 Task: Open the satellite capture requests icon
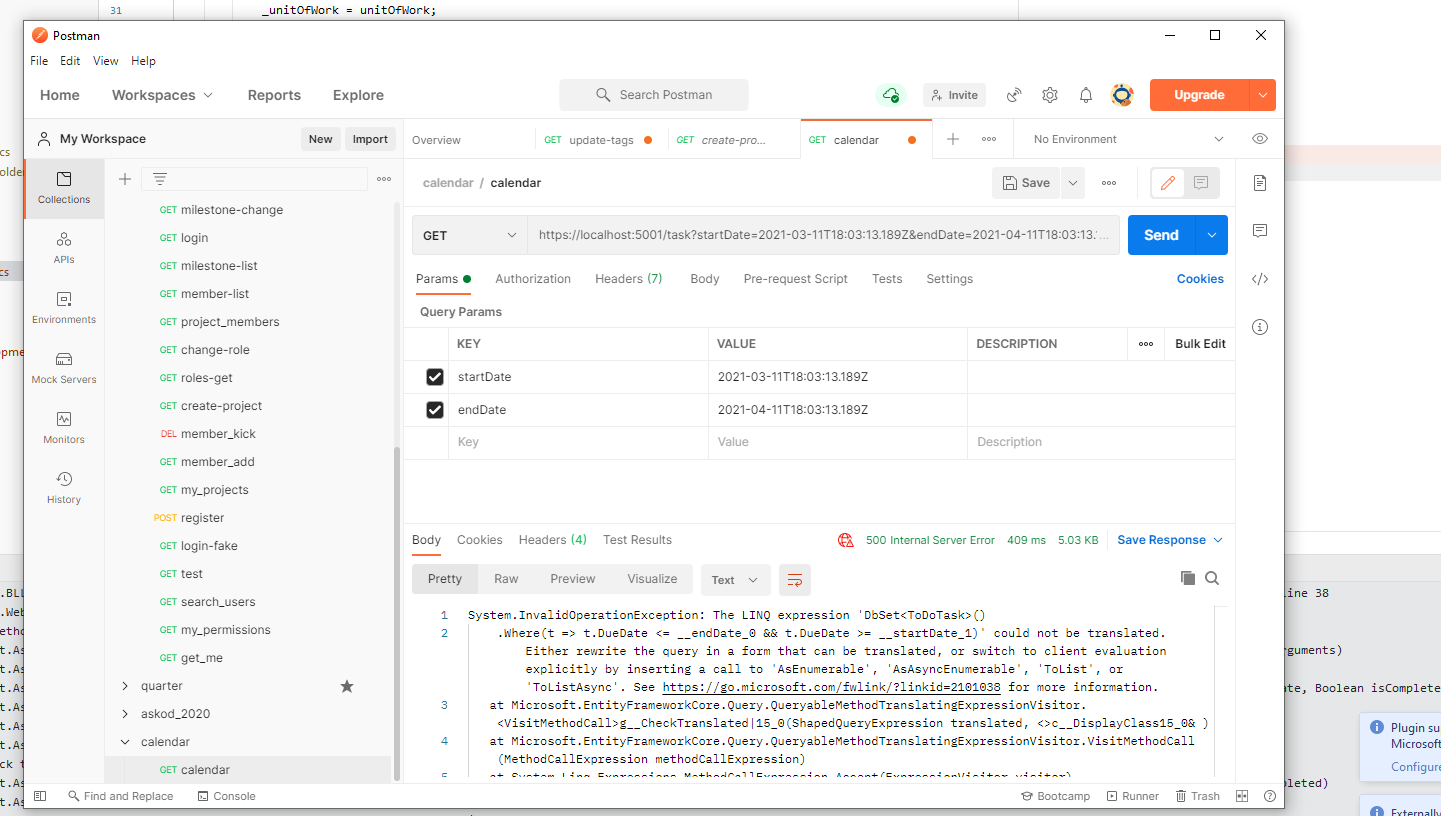click(x=1014, y=95)
